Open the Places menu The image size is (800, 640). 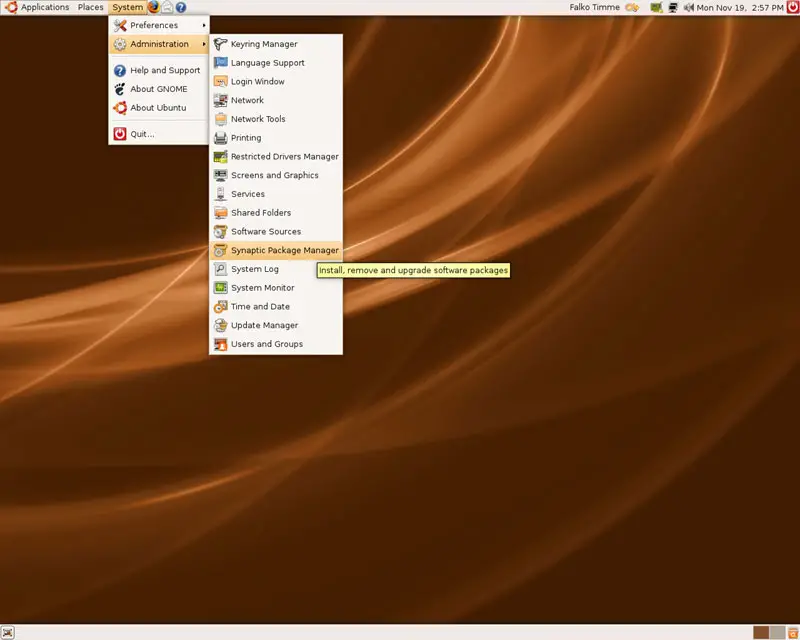pyautogui.click(x=90, y=7)
